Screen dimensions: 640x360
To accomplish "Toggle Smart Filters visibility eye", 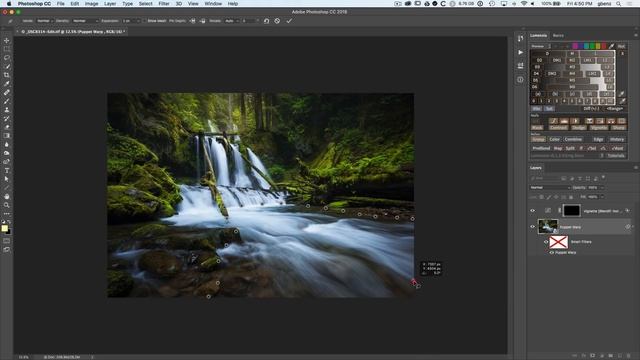I will click(546, 242).
